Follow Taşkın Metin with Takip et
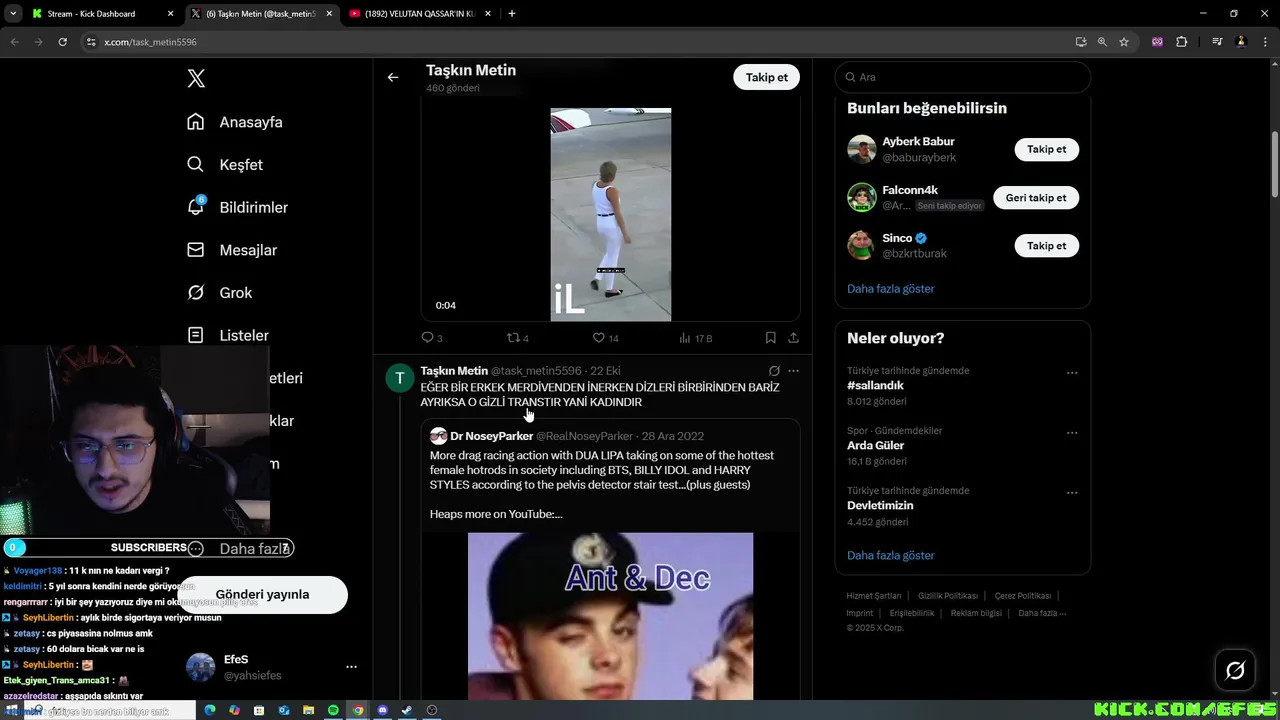 [767, 77]
